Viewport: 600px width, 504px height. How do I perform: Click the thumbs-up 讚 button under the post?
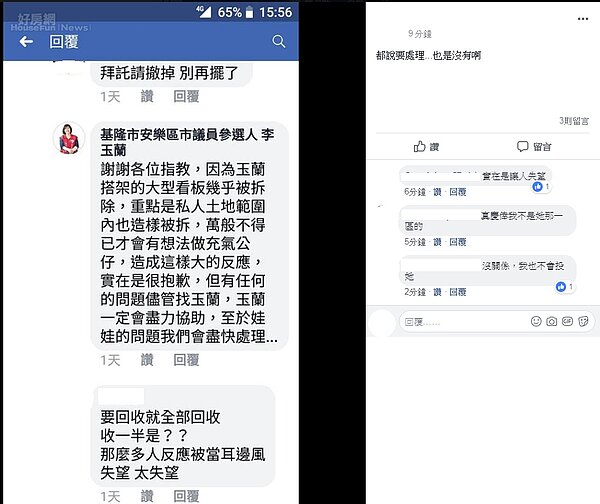426,147
